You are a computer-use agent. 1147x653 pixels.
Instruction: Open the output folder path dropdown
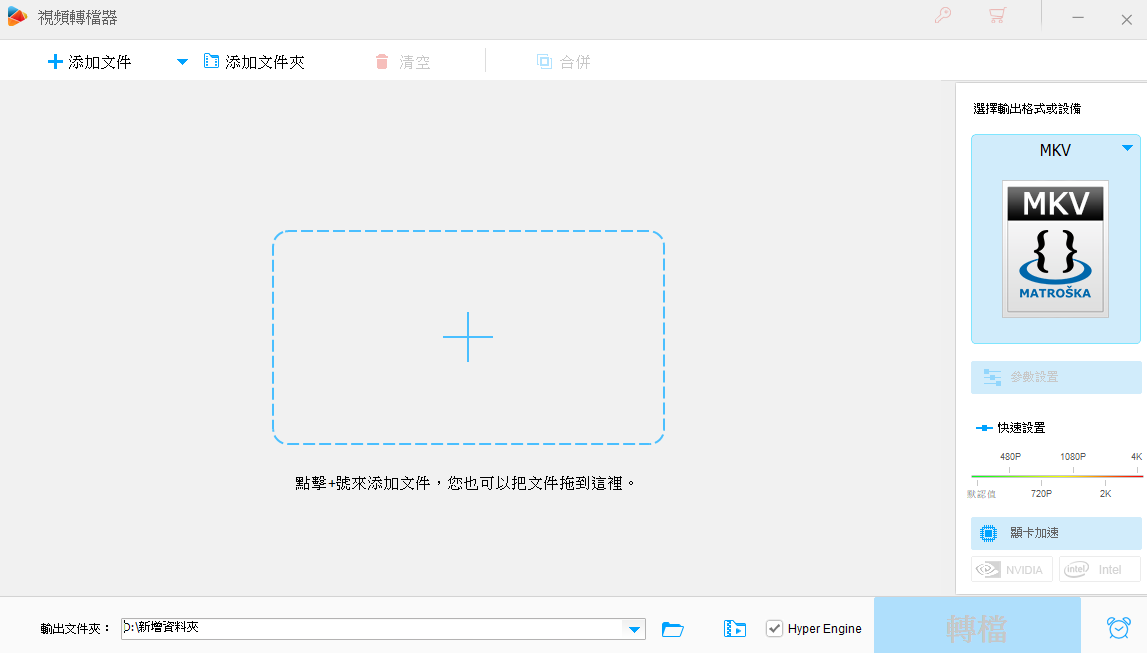pyautogui.click(x=634, y=629)
